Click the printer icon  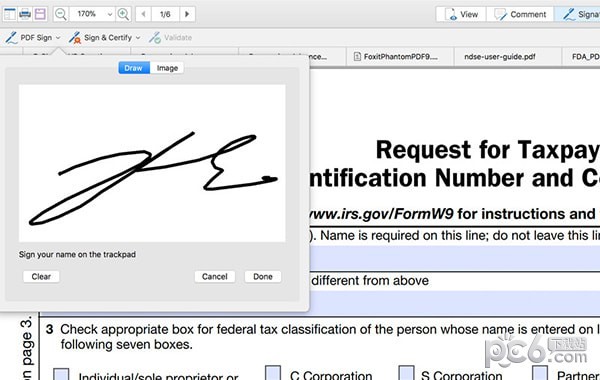point(25,14)
